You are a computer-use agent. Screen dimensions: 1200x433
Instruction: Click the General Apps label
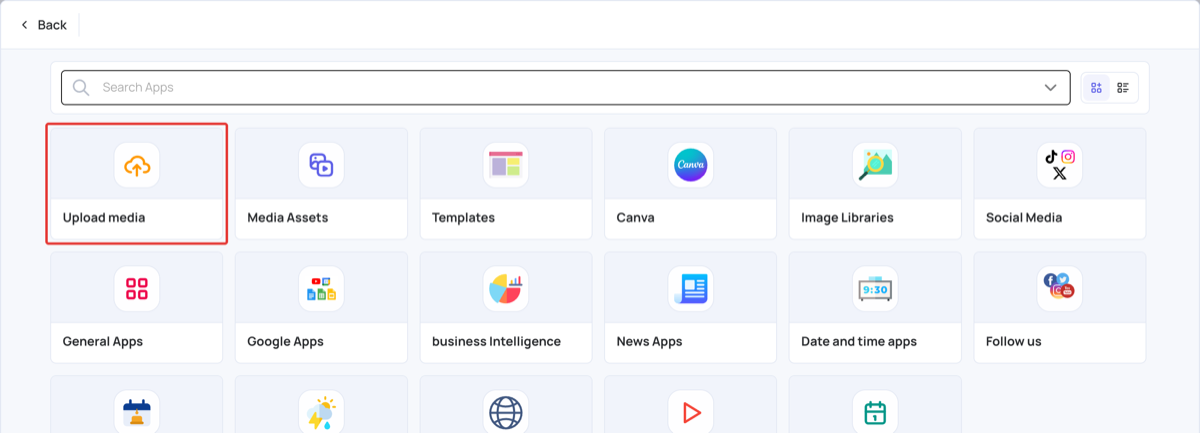(103, 341)
